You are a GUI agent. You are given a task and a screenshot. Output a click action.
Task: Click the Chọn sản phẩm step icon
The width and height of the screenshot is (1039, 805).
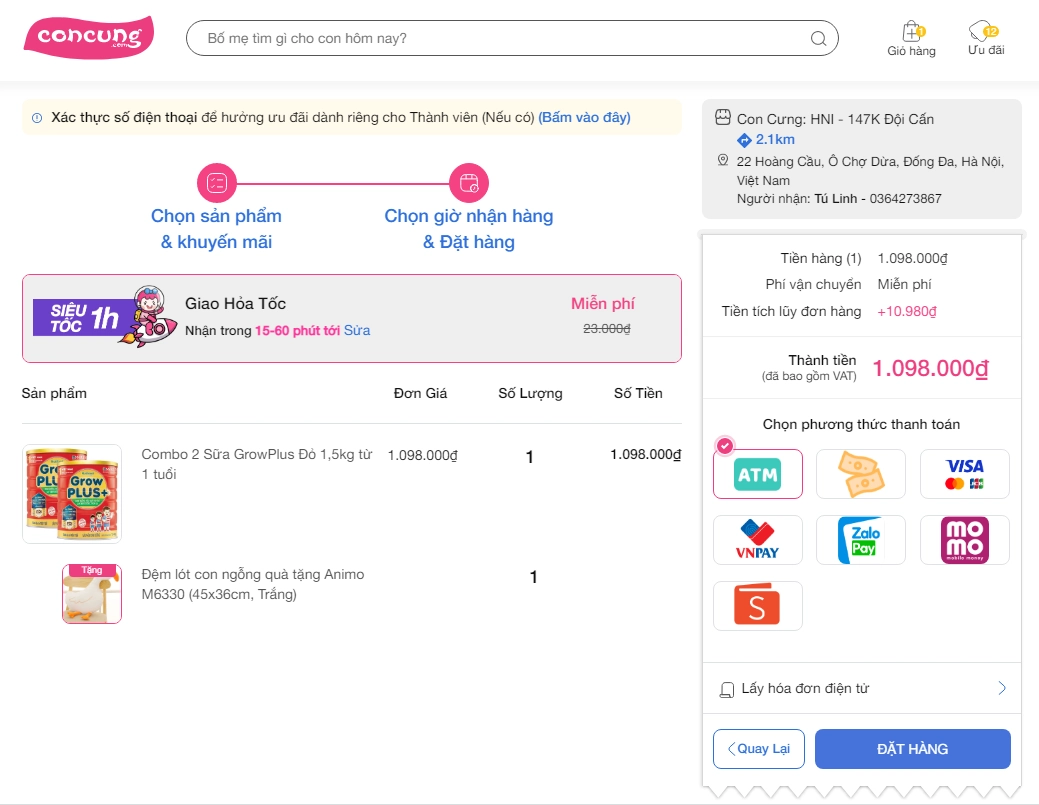pyautogui.click(x=217, y=183)
